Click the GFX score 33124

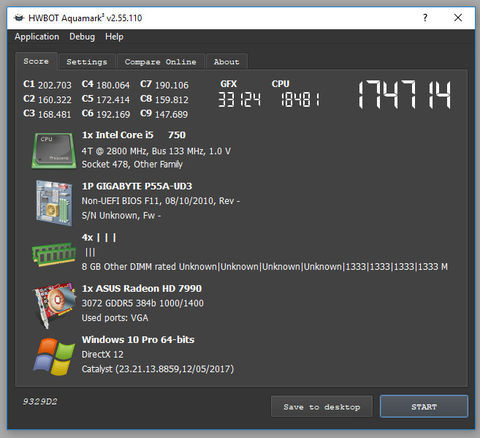tap(239, 100)
